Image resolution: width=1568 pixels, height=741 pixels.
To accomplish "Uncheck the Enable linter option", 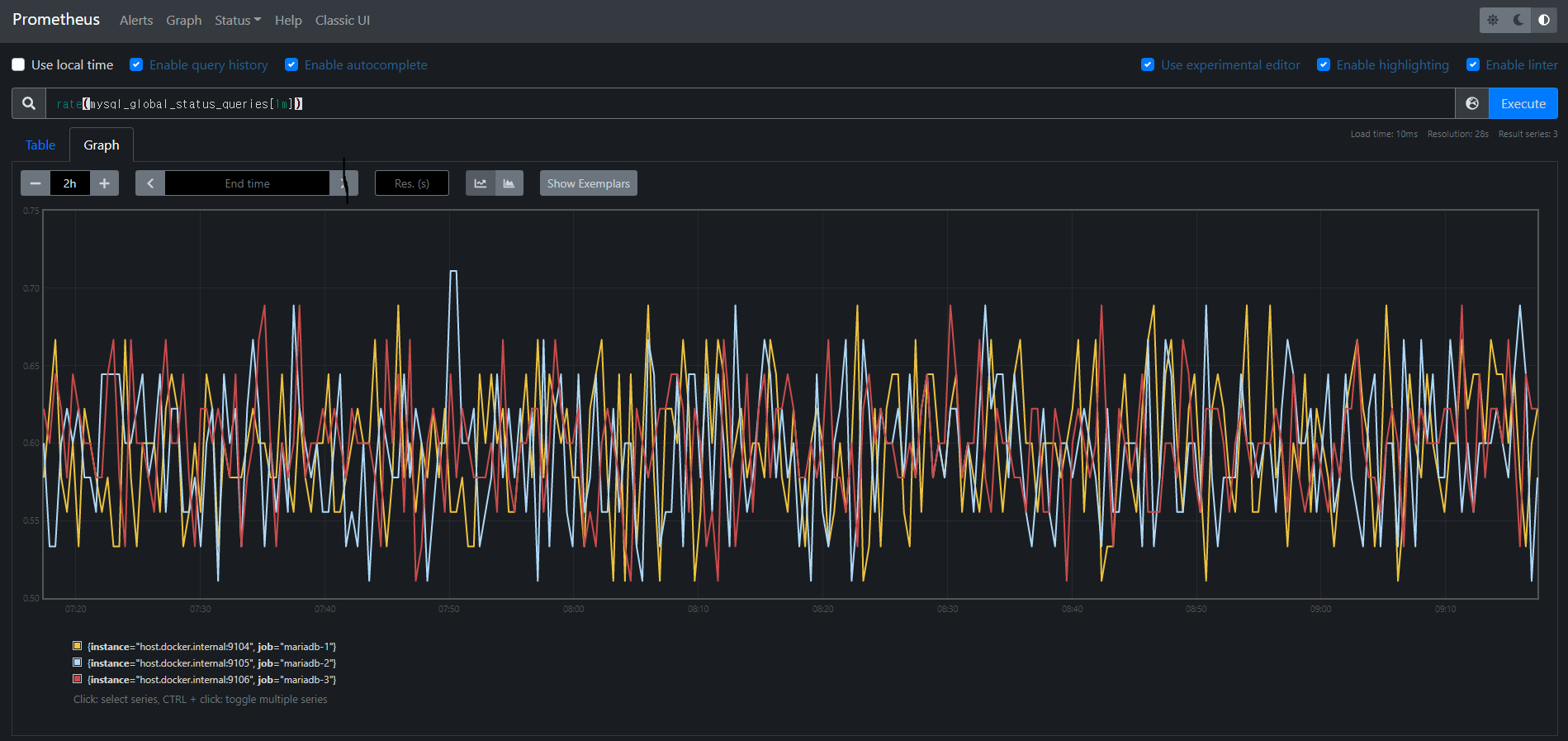I will pyautogui.click(x=1472, y=64).
